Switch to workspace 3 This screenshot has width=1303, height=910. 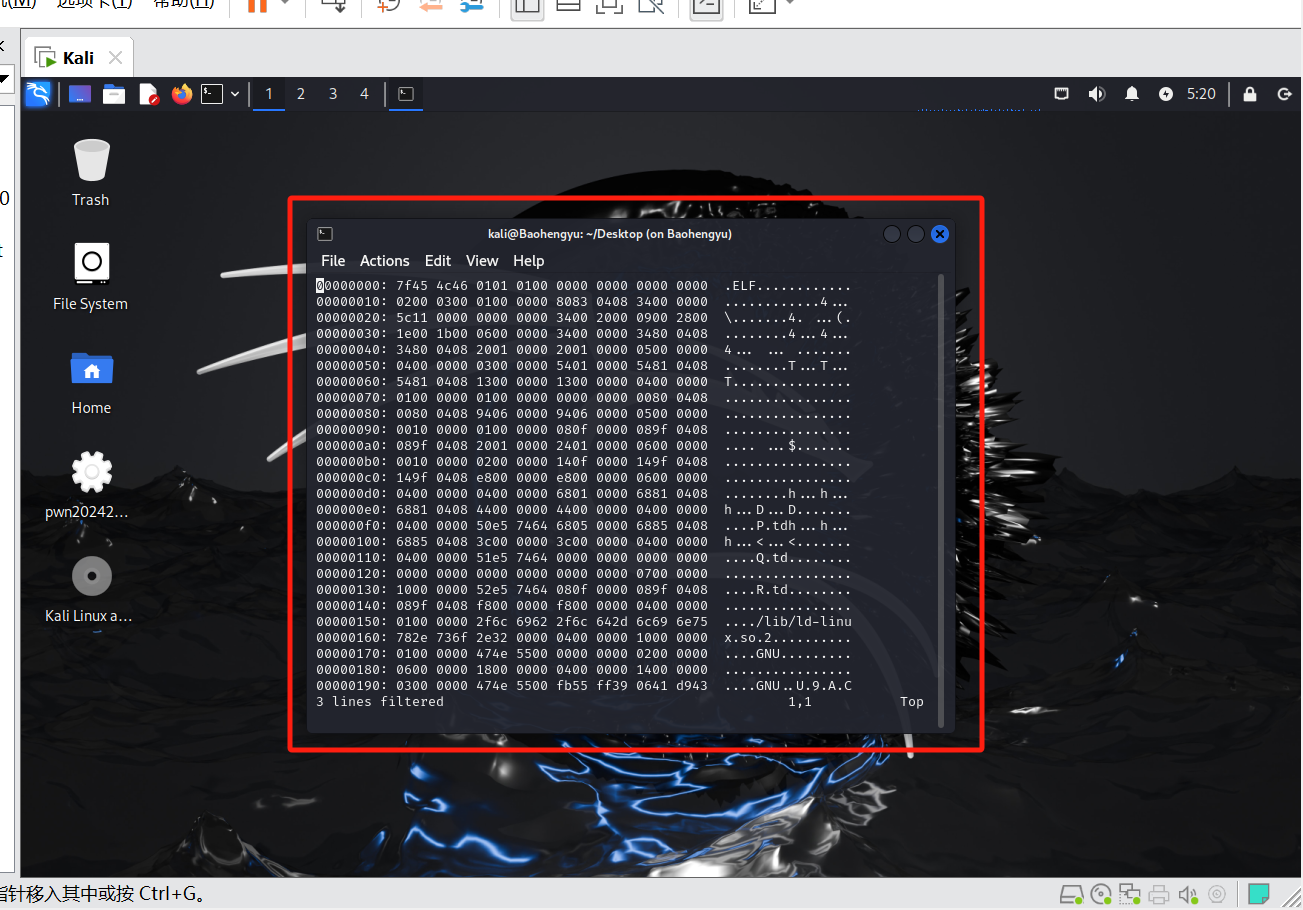pyautogui.click(x=332, y=94)
